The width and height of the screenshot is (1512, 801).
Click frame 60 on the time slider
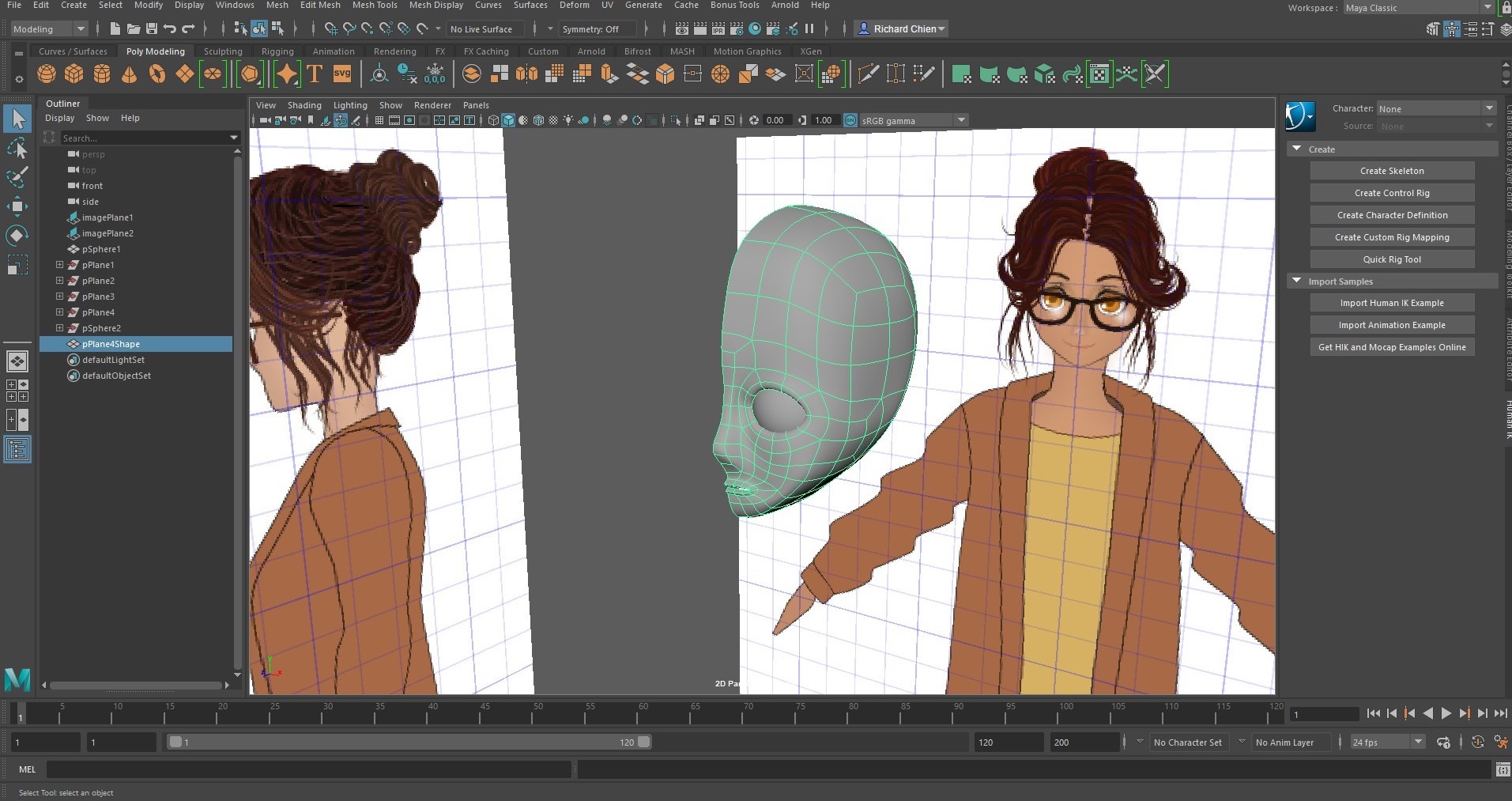637,715
